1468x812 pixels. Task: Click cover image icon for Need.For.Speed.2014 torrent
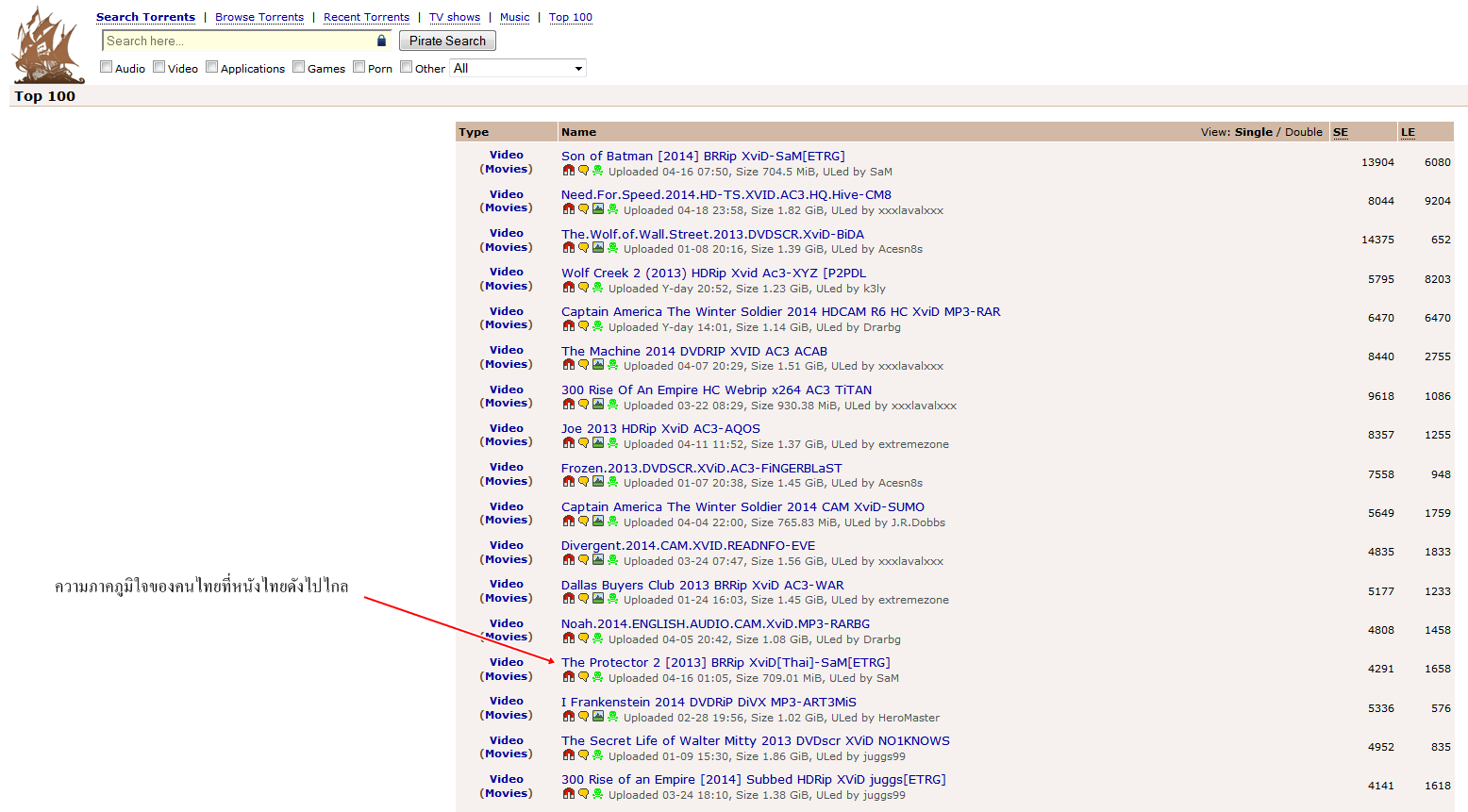point(597,209)
